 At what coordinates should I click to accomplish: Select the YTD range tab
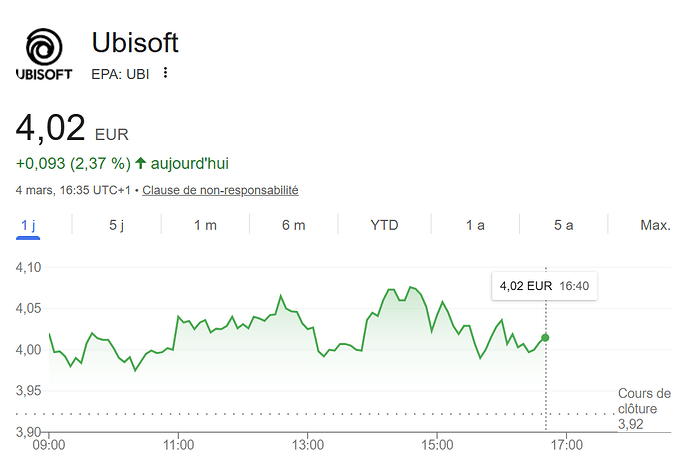(384, 225)
